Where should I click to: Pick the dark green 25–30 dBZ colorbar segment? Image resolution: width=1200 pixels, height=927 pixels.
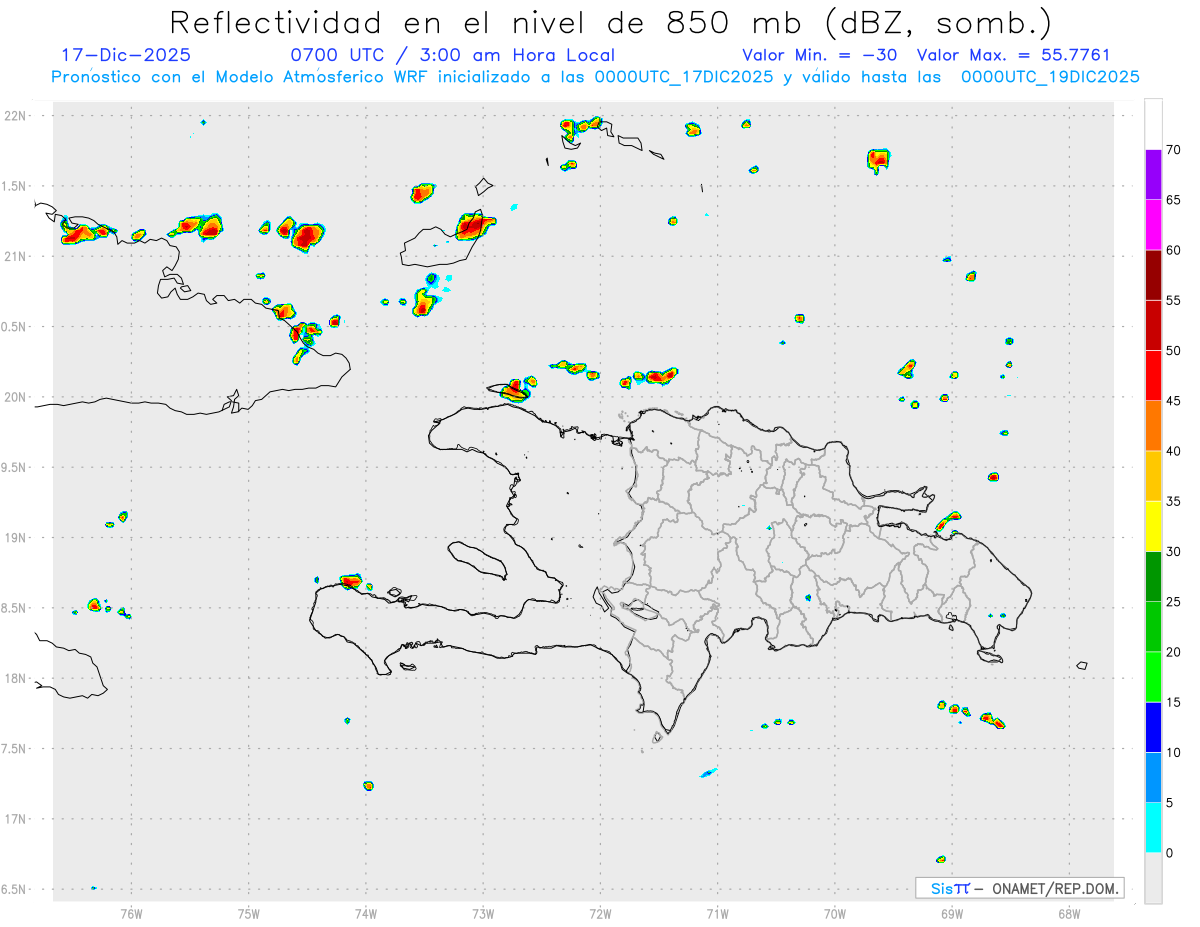1153,577
